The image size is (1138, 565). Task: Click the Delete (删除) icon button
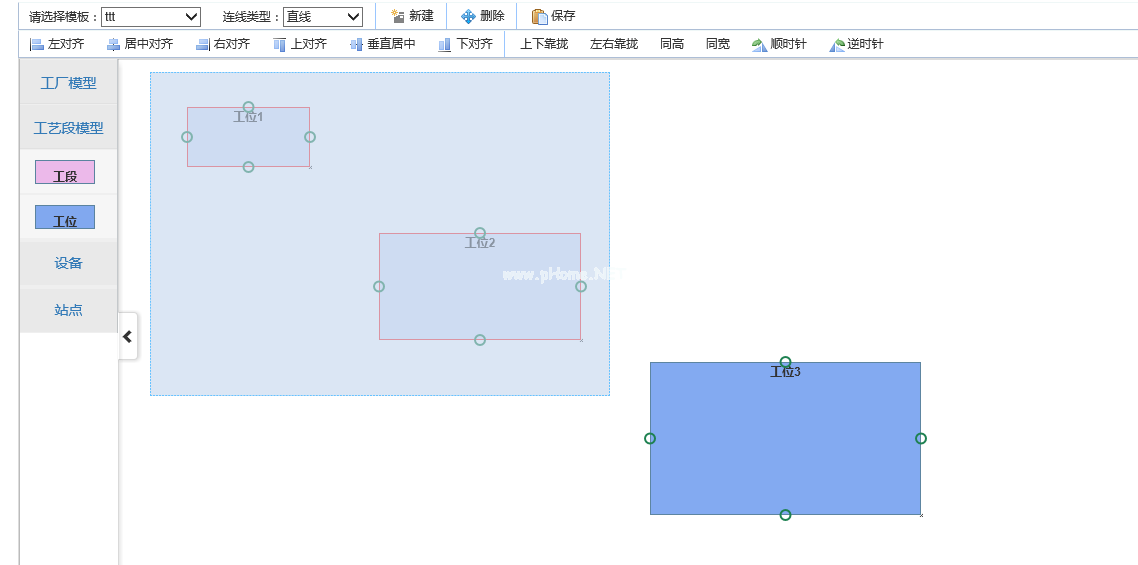(482, 16)
